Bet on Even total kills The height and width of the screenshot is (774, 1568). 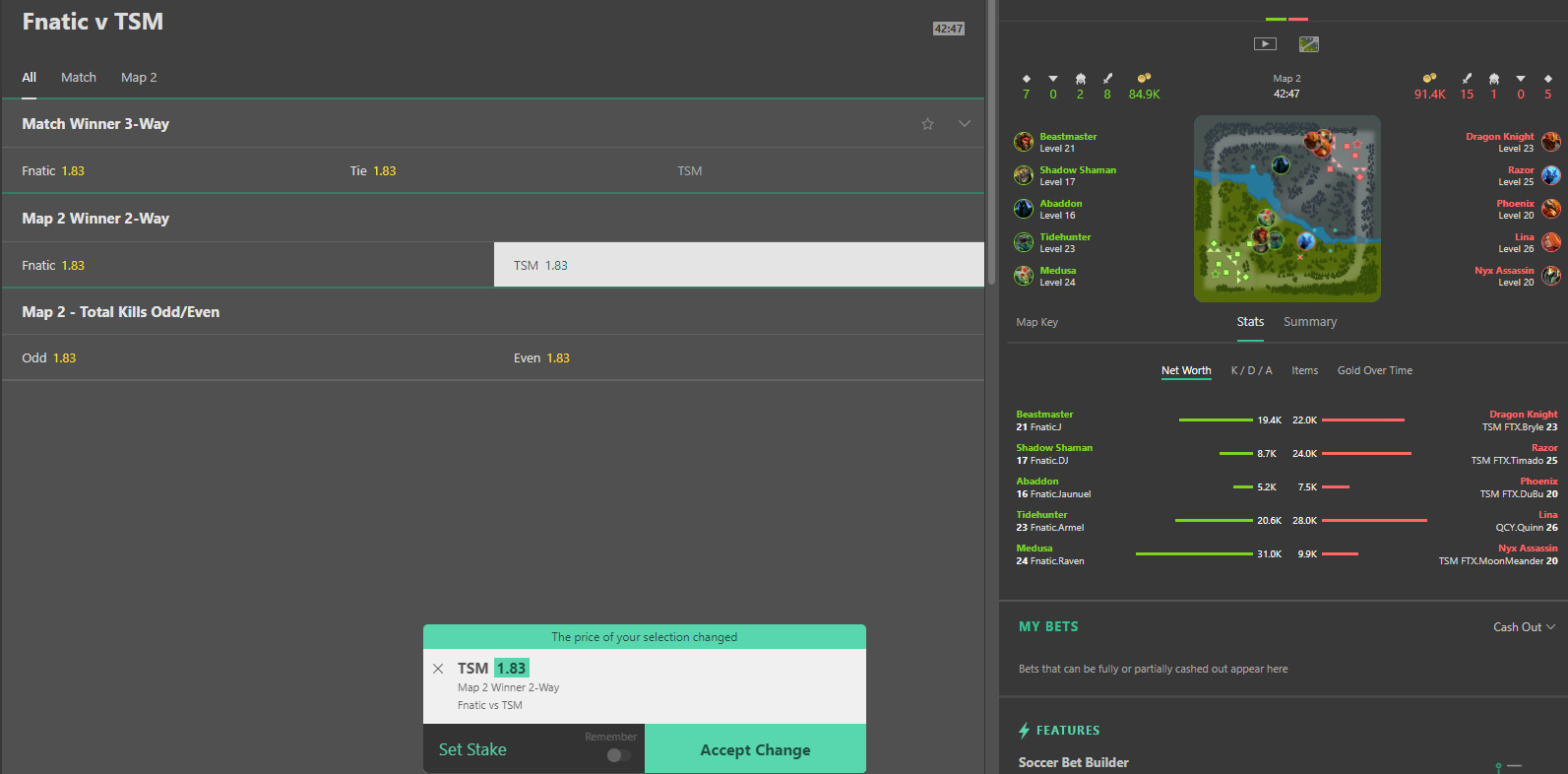(739, 357)
